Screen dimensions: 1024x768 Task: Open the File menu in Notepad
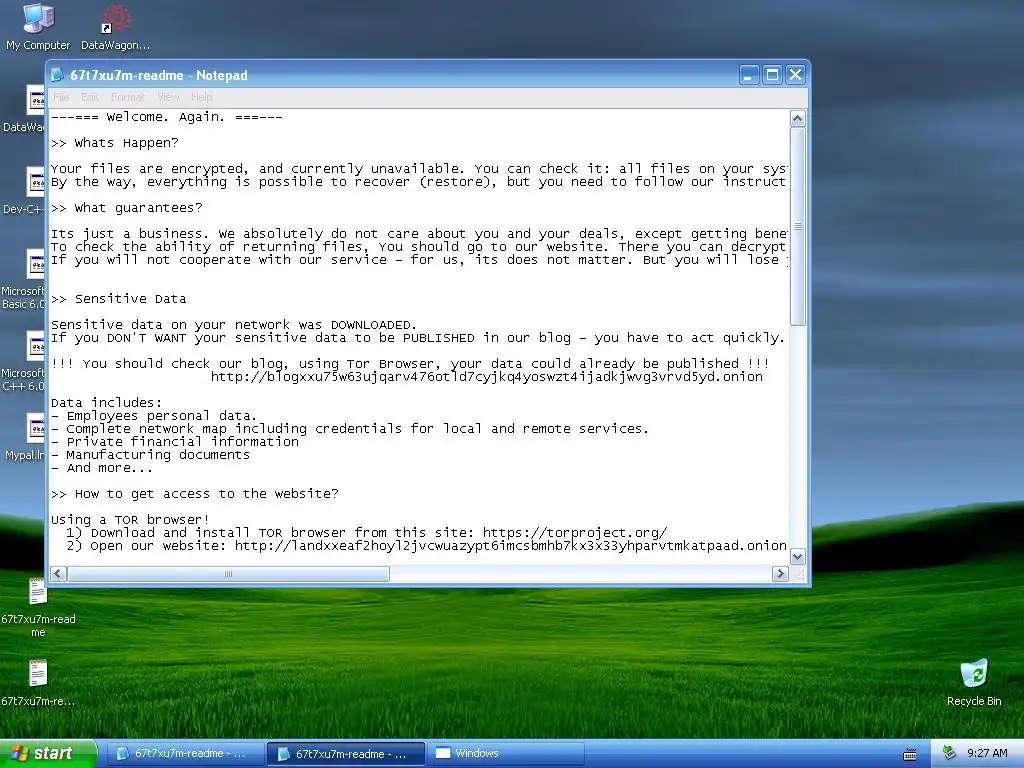[61, 97]
